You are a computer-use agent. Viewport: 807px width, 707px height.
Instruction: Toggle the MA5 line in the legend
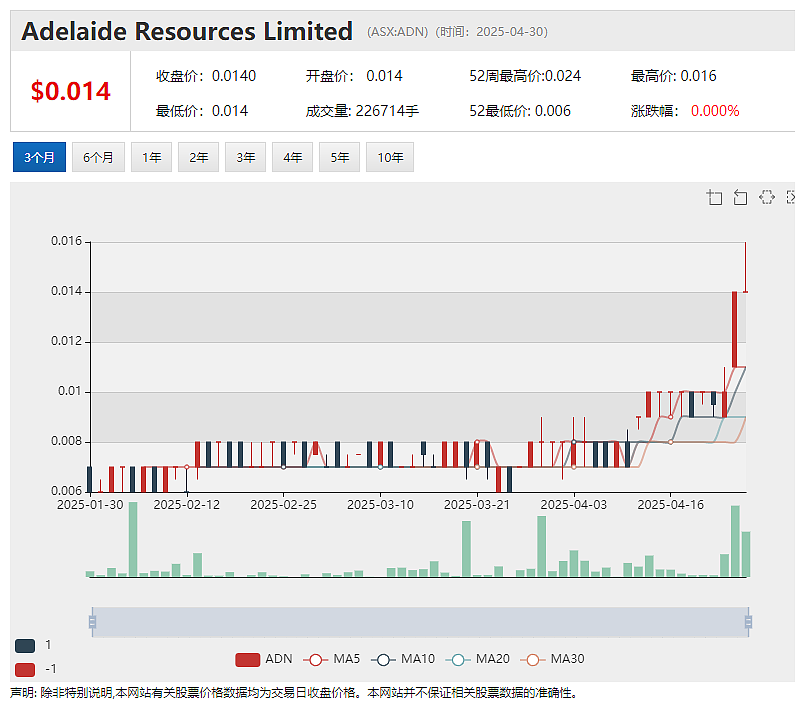pyautogui.click(x=331, y=659)
